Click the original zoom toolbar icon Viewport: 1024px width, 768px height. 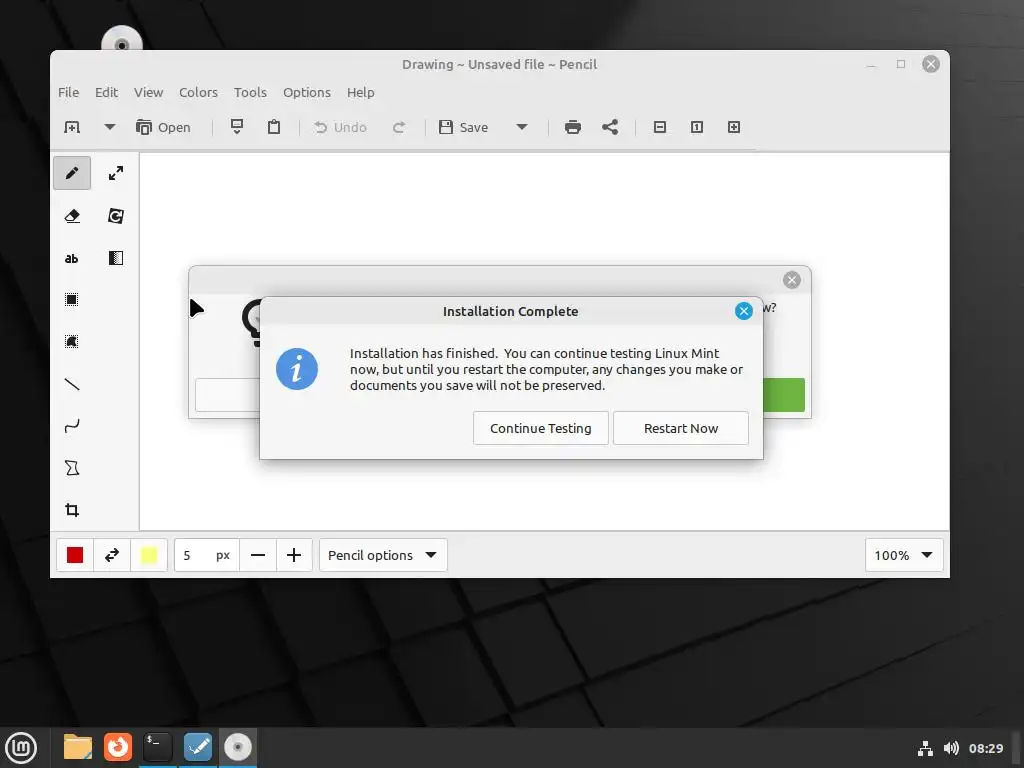point(697,127)
